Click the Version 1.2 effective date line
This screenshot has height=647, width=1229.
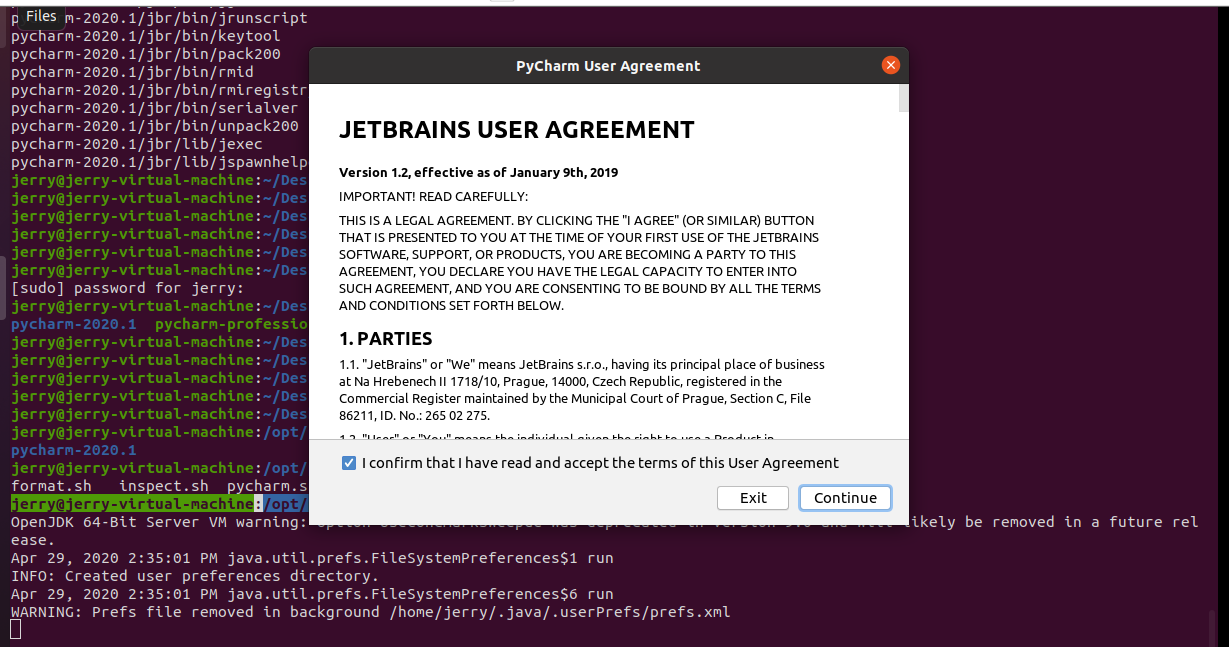pos(478,172)
